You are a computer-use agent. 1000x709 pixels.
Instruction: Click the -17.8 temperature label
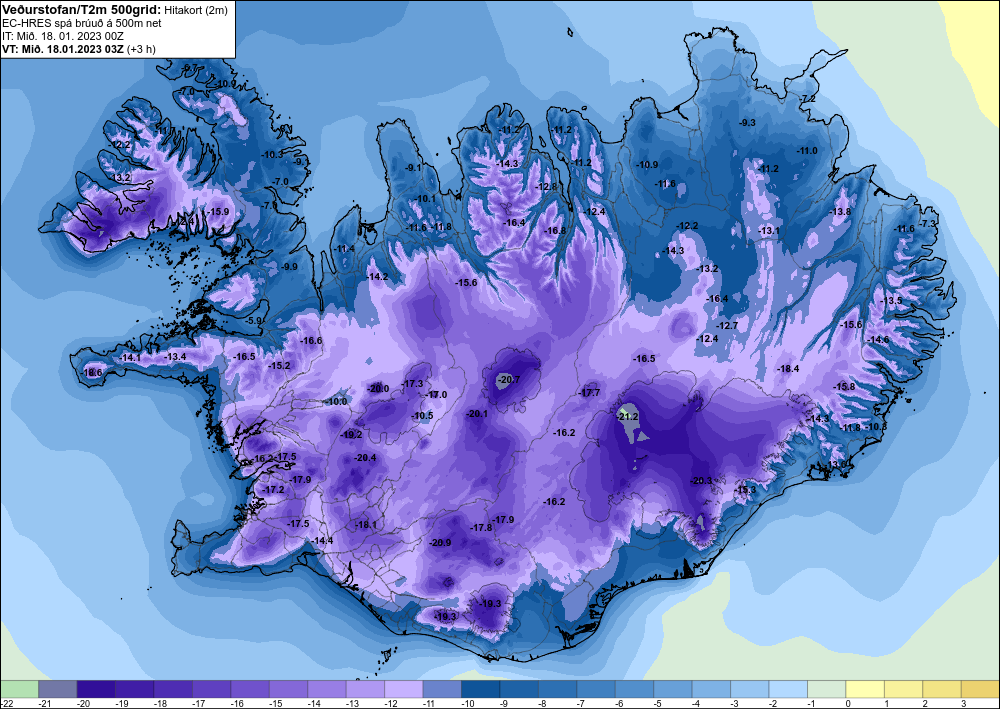(x=482, y=528)
